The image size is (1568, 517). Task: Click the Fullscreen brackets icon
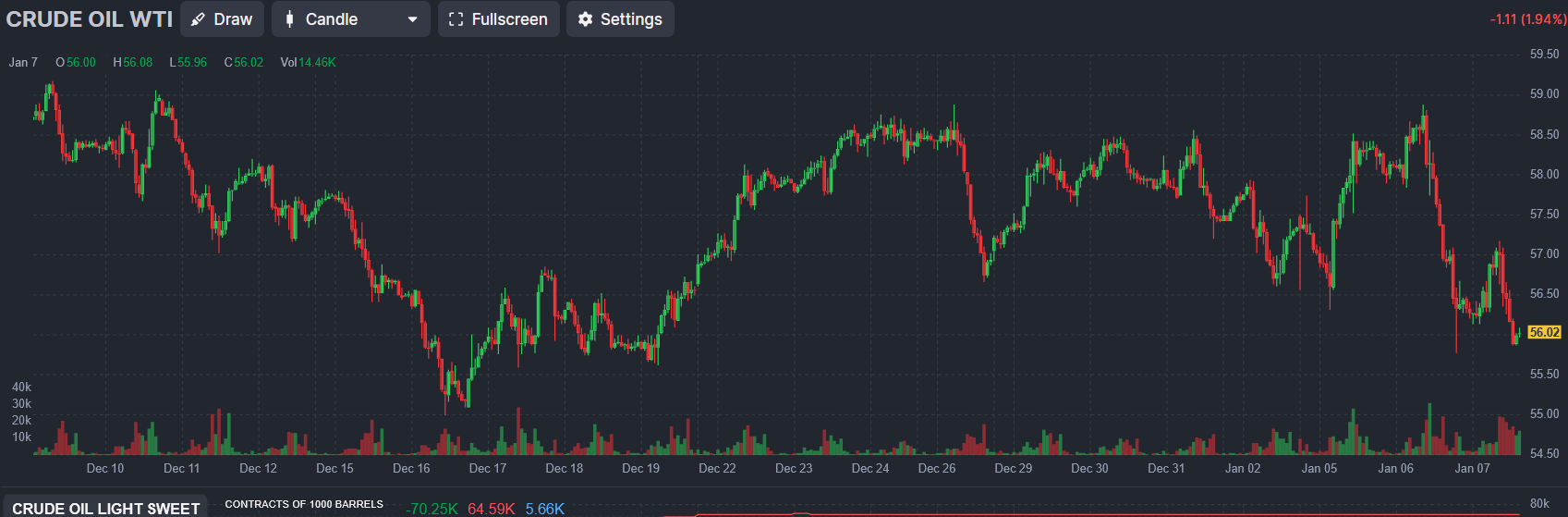coord(456,19)
